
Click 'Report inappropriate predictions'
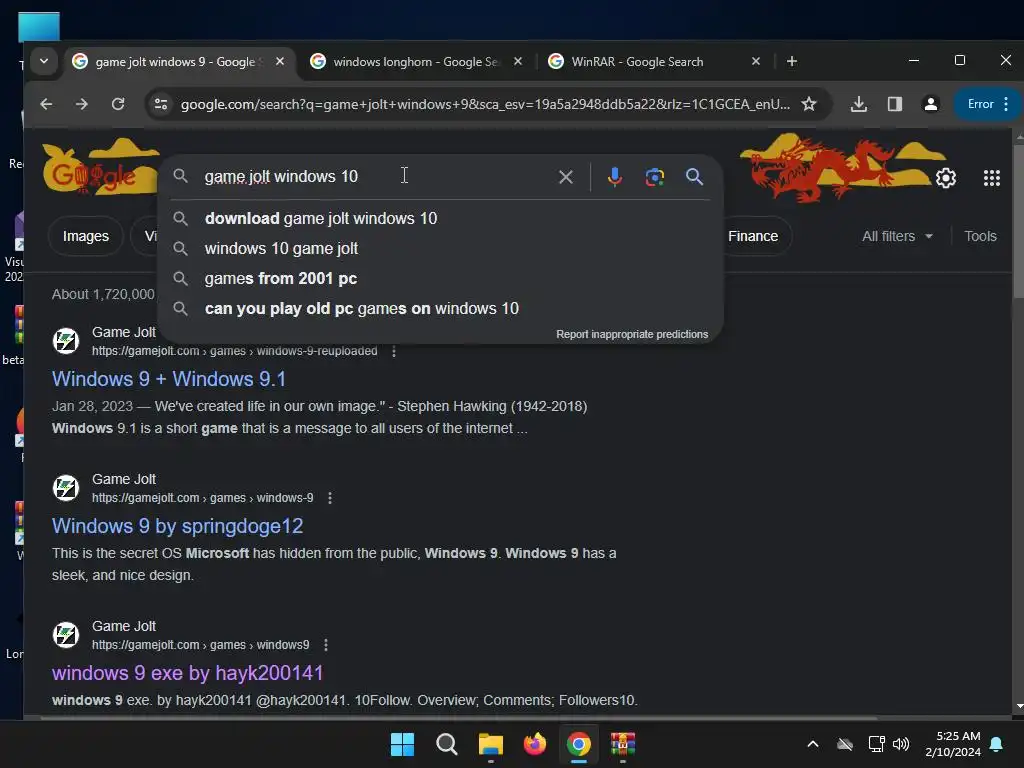click(632, 334)
